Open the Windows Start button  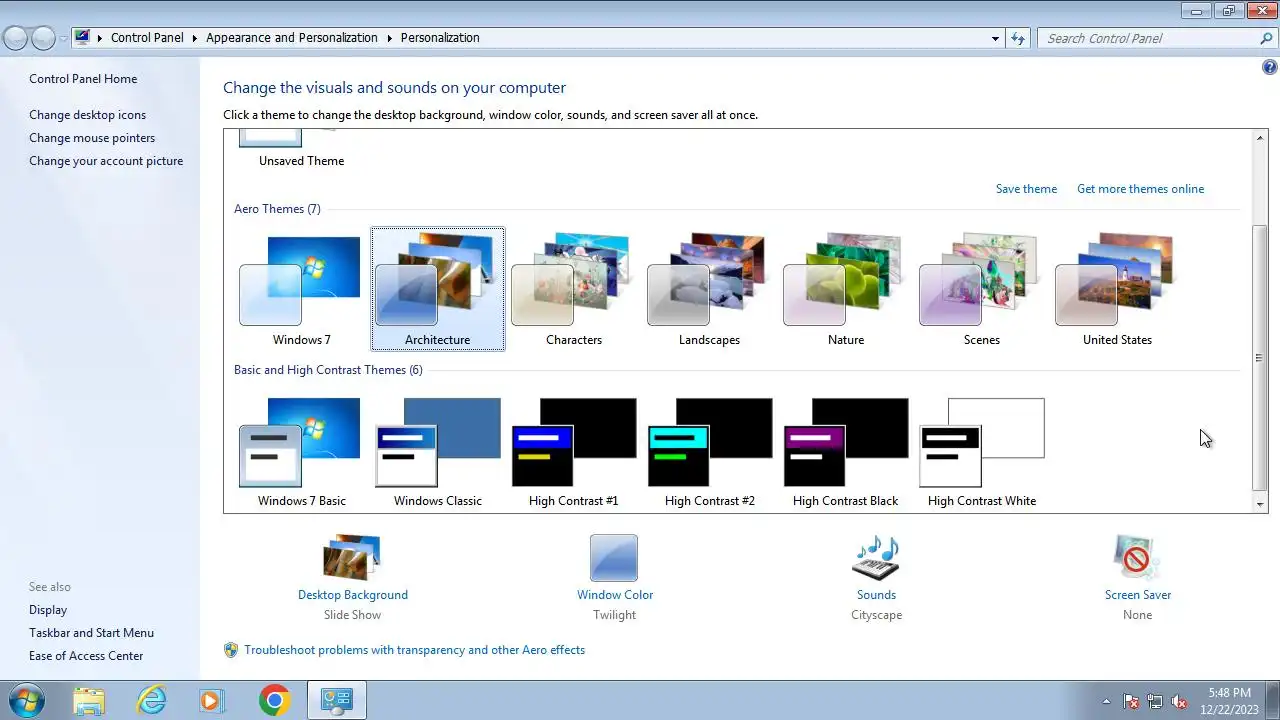click(x=27, y=700)
